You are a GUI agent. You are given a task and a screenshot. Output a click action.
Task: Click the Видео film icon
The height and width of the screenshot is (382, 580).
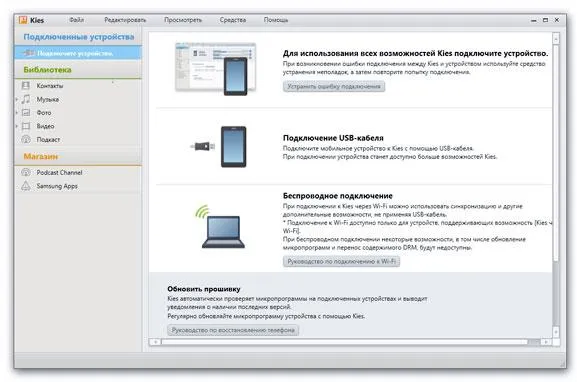pos(26,126)
